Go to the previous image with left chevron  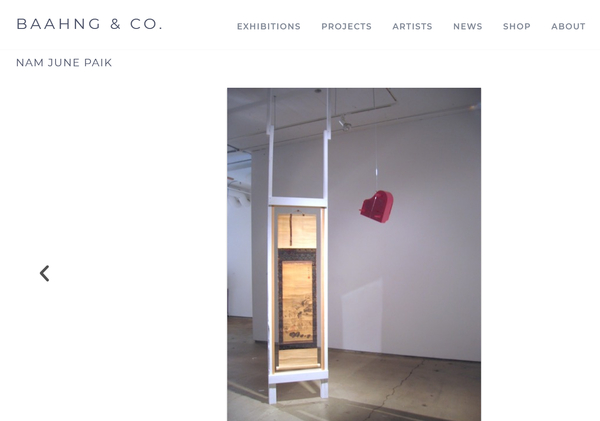44,274
